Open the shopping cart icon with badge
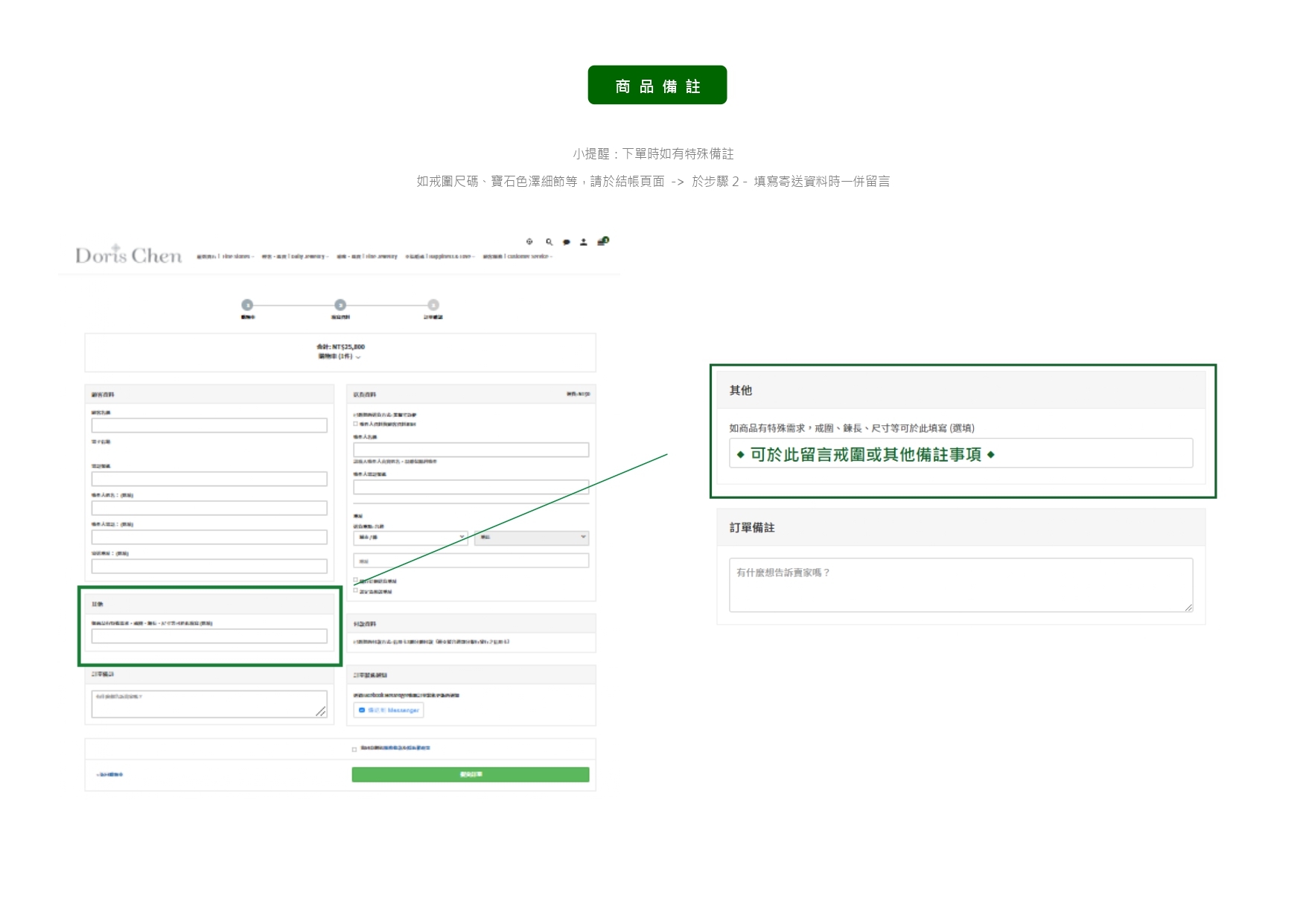1306x924 pixels. (x=603, y=240)
